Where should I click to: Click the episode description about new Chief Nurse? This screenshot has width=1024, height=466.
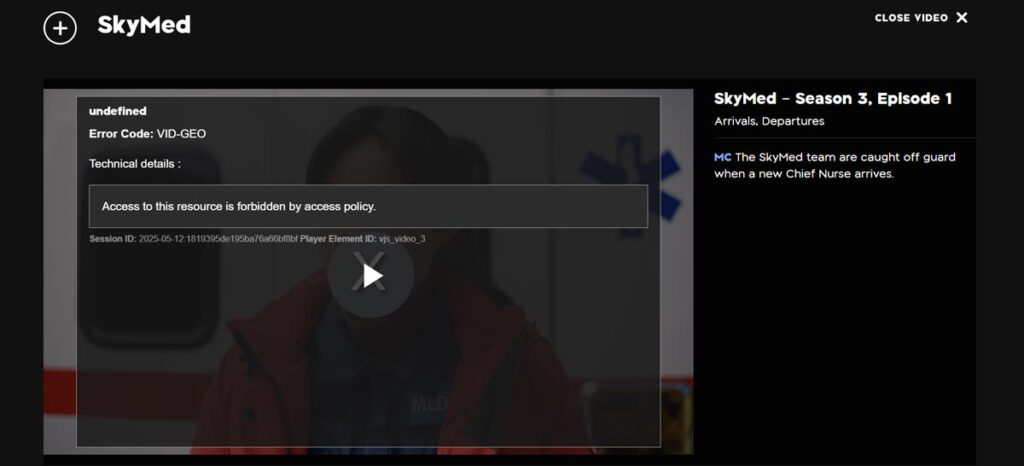pos(835,166)
